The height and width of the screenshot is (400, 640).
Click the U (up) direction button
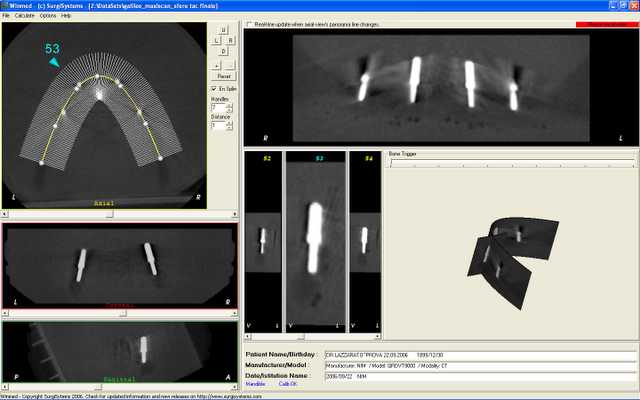tap(223, 30)
